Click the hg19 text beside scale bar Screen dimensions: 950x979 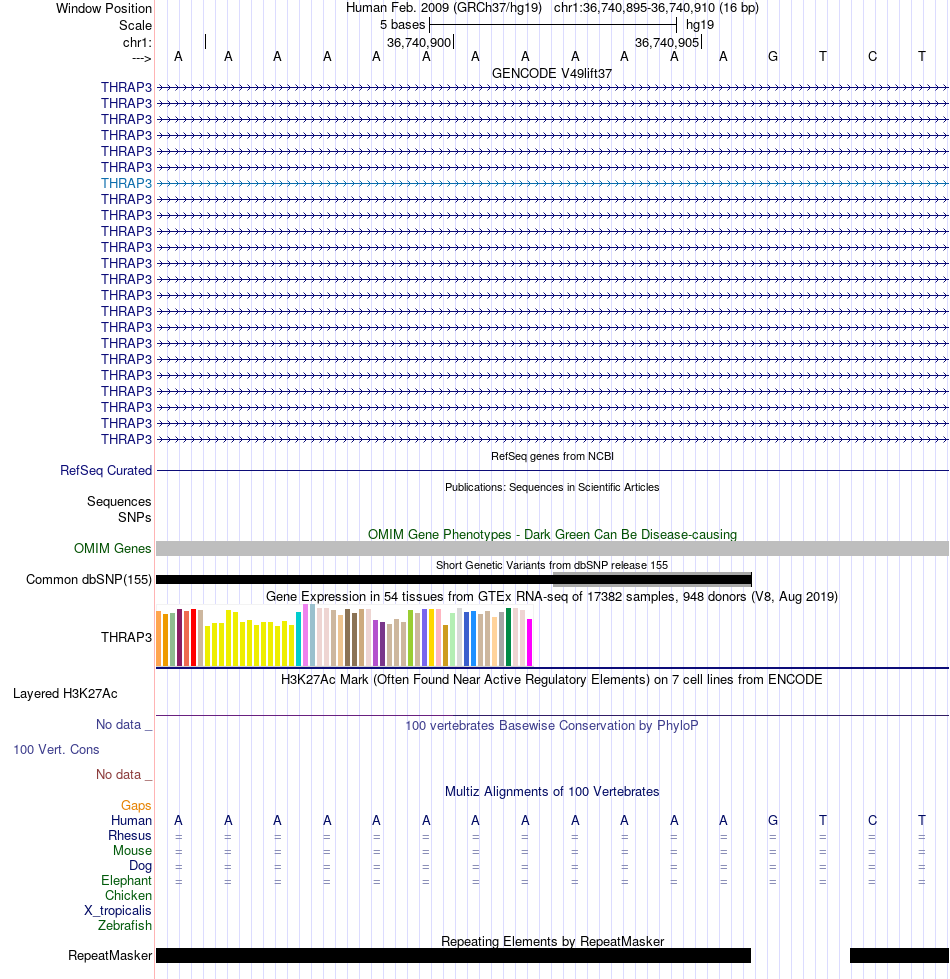pos(700,24)
